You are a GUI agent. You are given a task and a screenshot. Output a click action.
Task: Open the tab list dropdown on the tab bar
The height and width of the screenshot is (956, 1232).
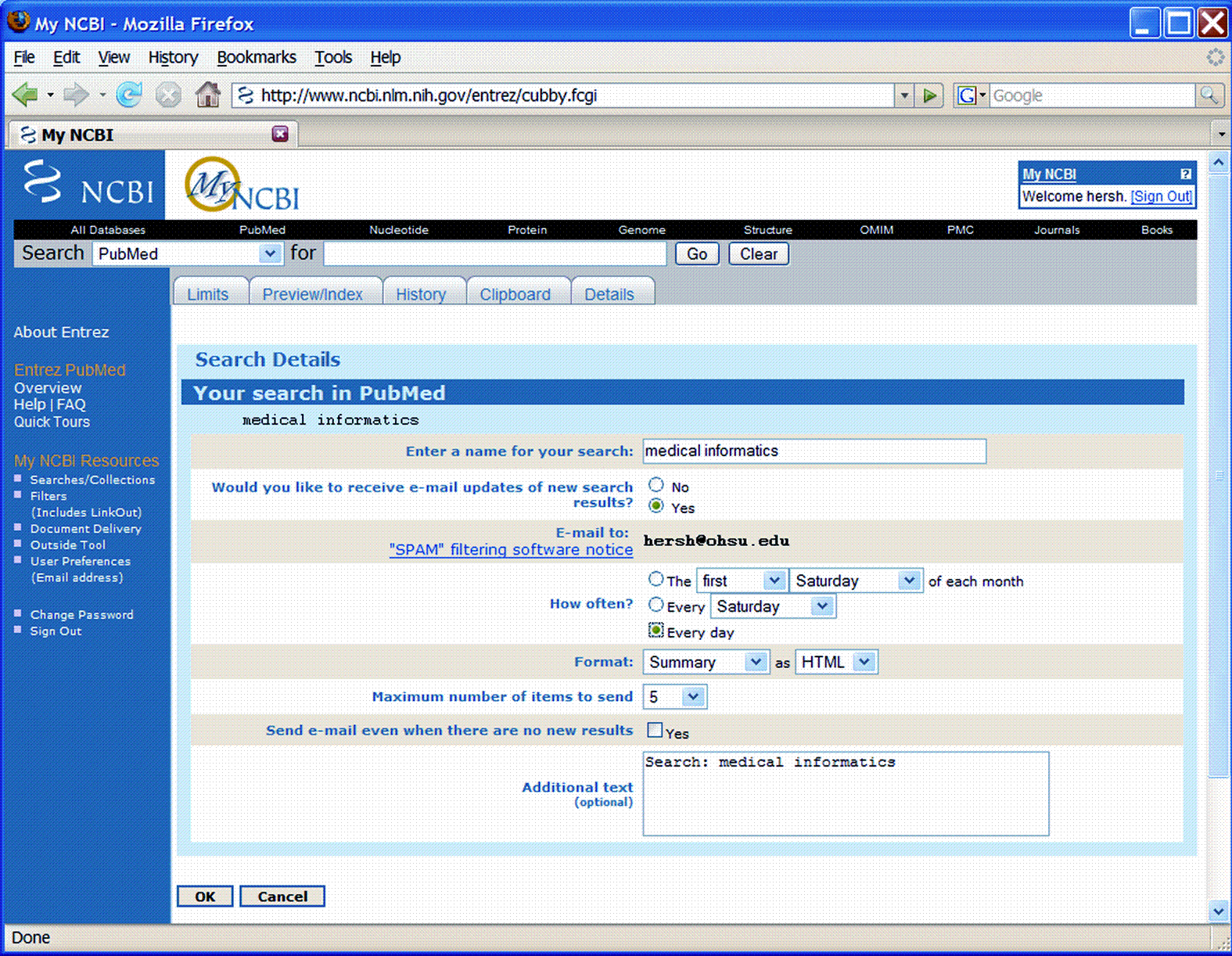(x=1221, y=134)
